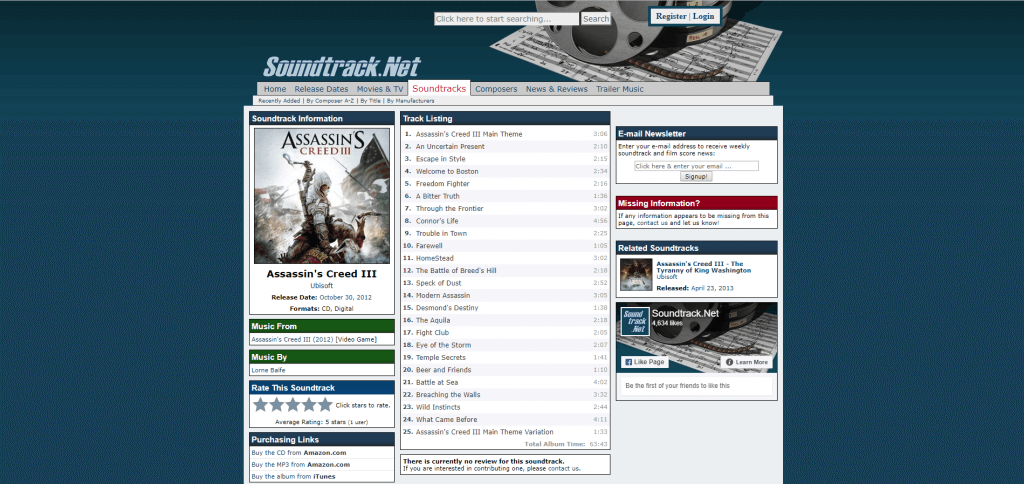
Task: Open the Tyranny of King Washington thumbnail
Action: coord(636,275)
